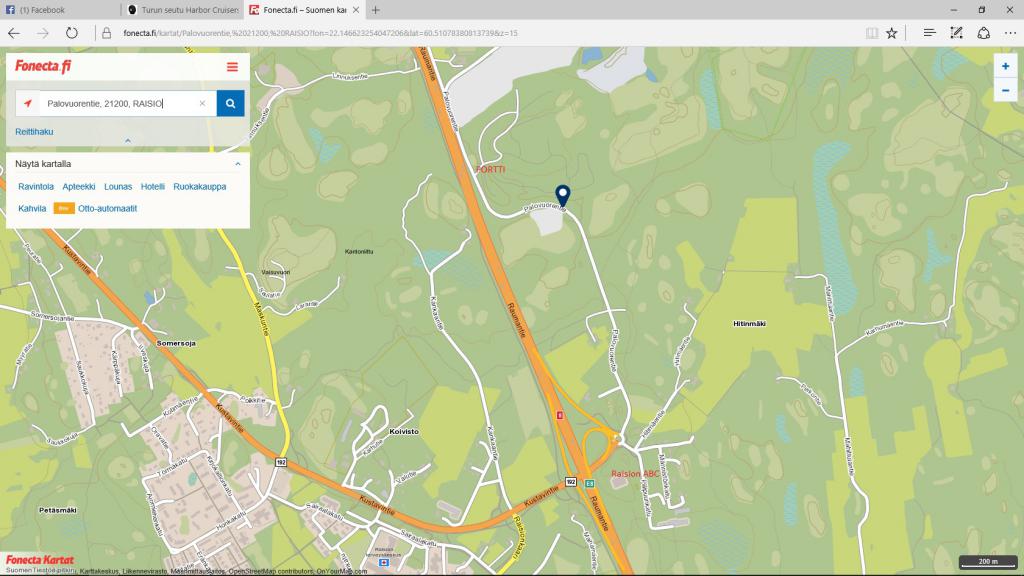Clear the search field with the X
Image resolution: width=1024 pixels, height=576 pixels.
202,103
